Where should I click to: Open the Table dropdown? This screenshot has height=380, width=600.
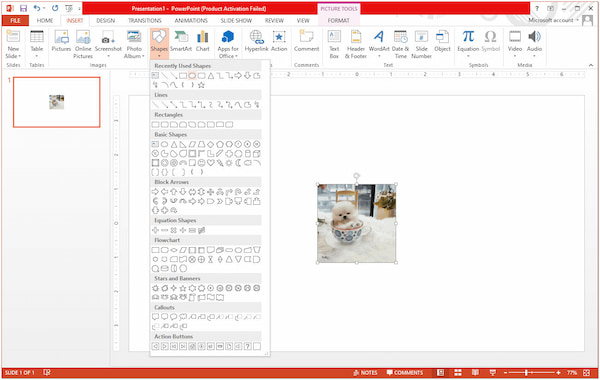(x=37, y=52)
